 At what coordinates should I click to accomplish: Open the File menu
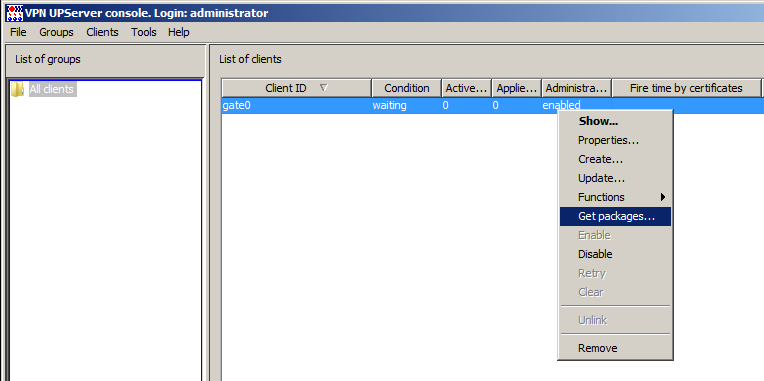[x=18, y=32]
